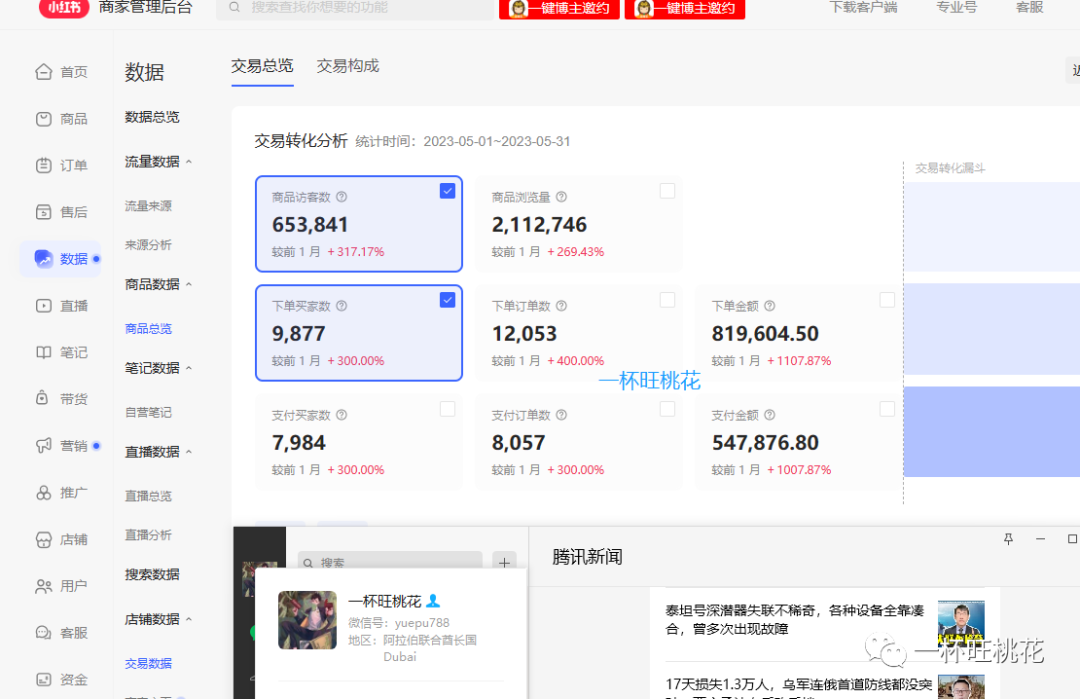Select the 售后 after-sales icon
Image resolution: width=1080 pixels, height=699 pixels.
[43, 212]
